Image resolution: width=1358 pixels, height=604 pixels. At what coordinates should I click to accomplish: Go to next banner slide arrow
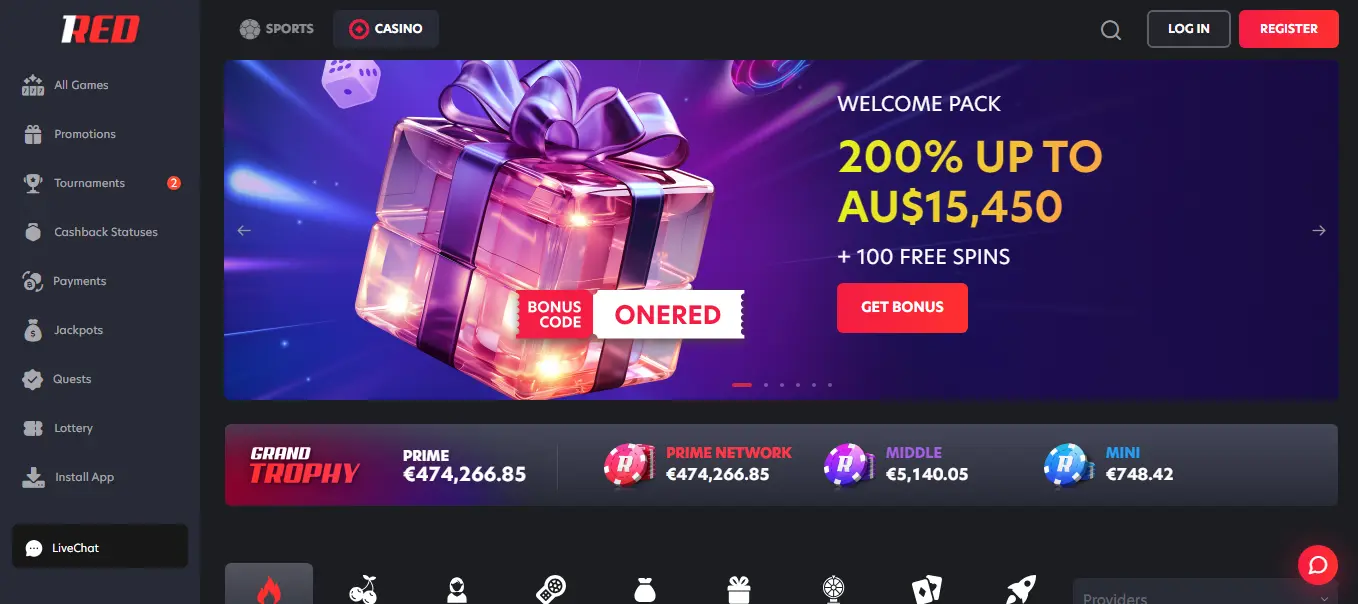pos(1318,231)
